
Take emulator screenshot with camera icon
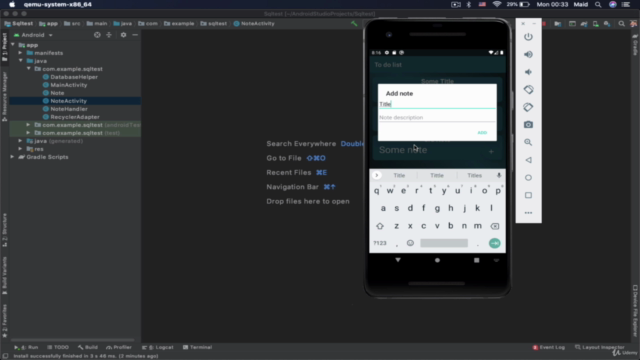(528, 124)
